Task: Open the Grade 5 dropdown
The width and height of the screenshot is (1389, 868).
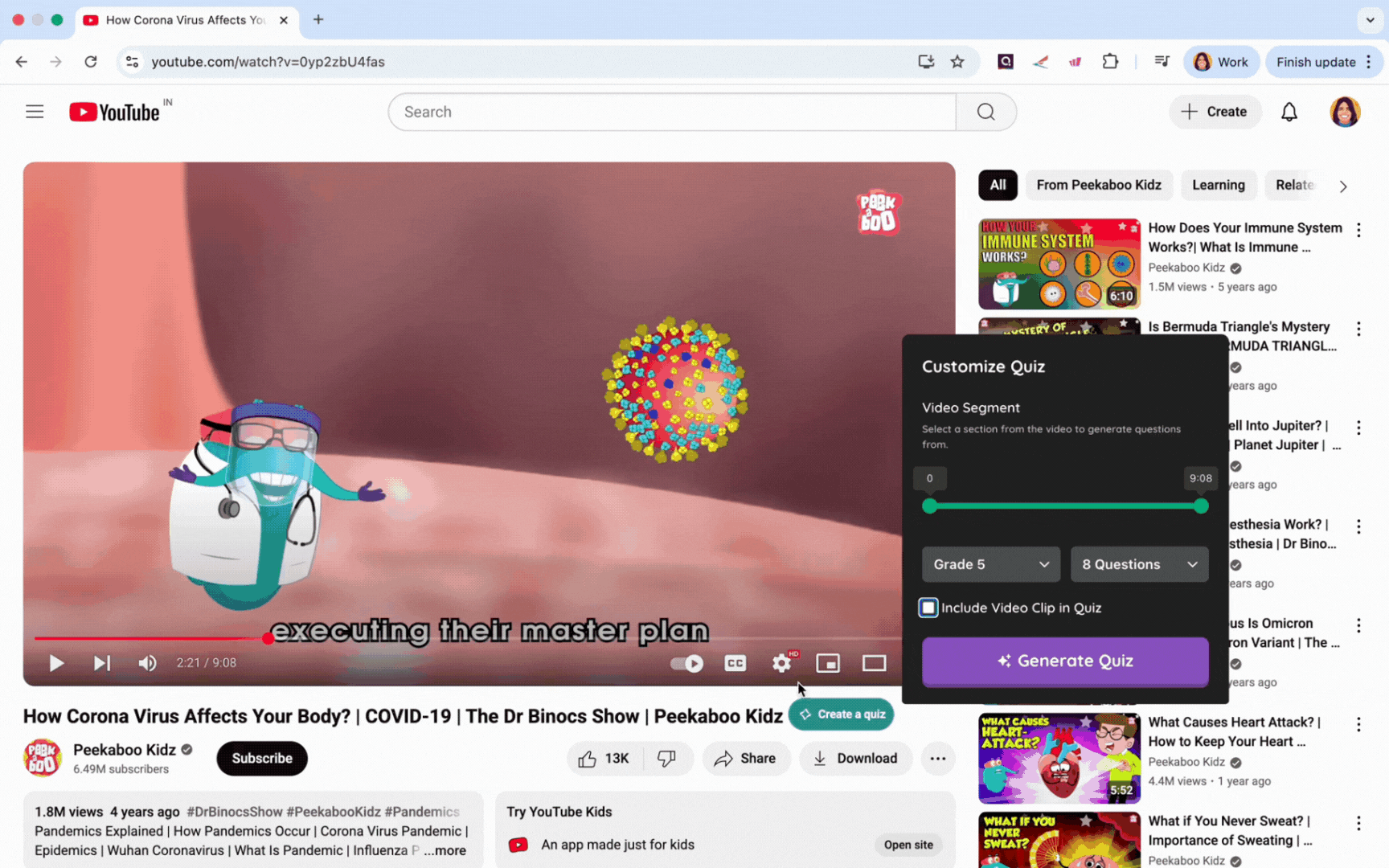Action: [991, 564]
